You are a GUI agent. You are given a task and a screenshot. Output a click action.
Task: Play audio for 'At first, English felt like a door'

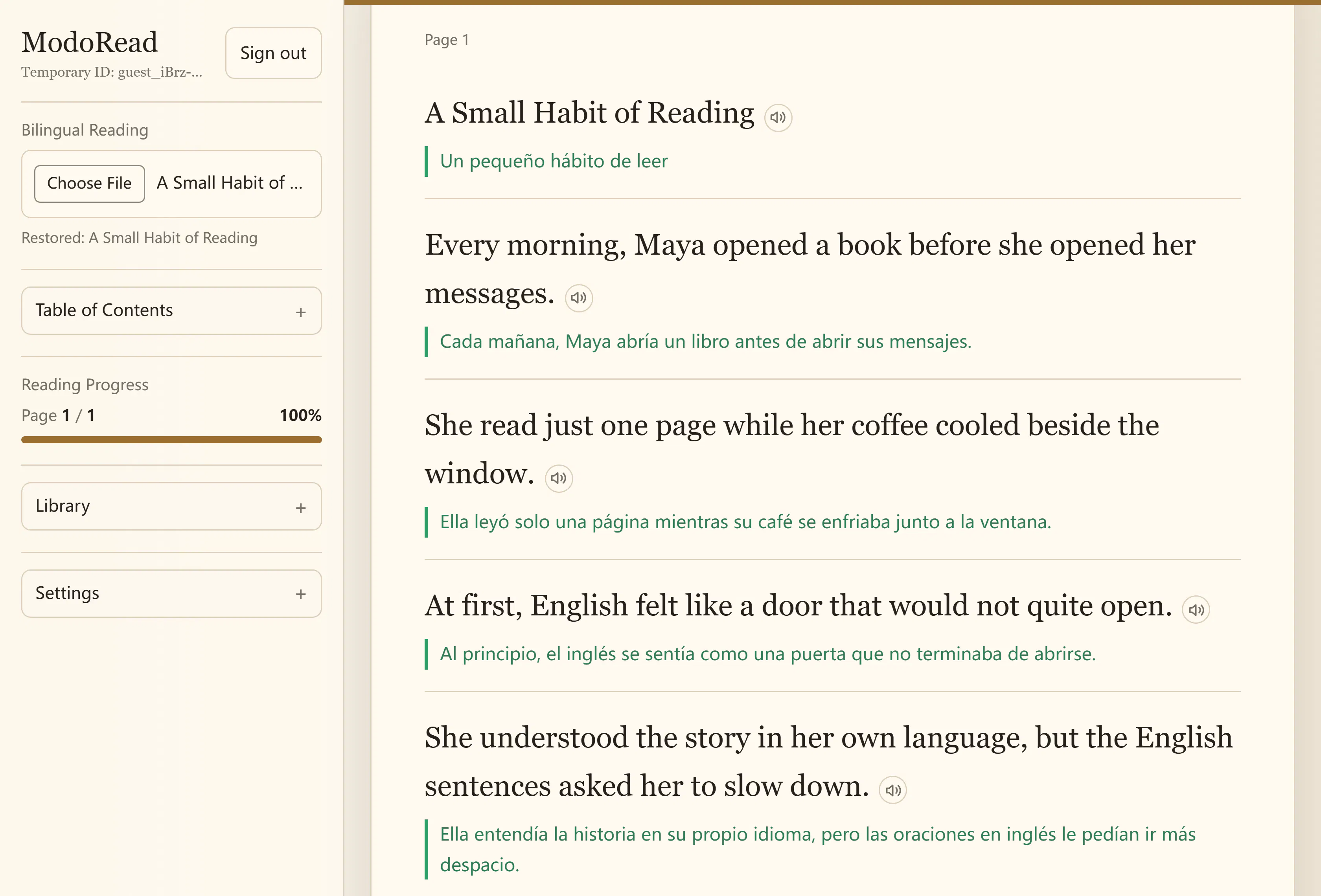[x=1196, y=610]
